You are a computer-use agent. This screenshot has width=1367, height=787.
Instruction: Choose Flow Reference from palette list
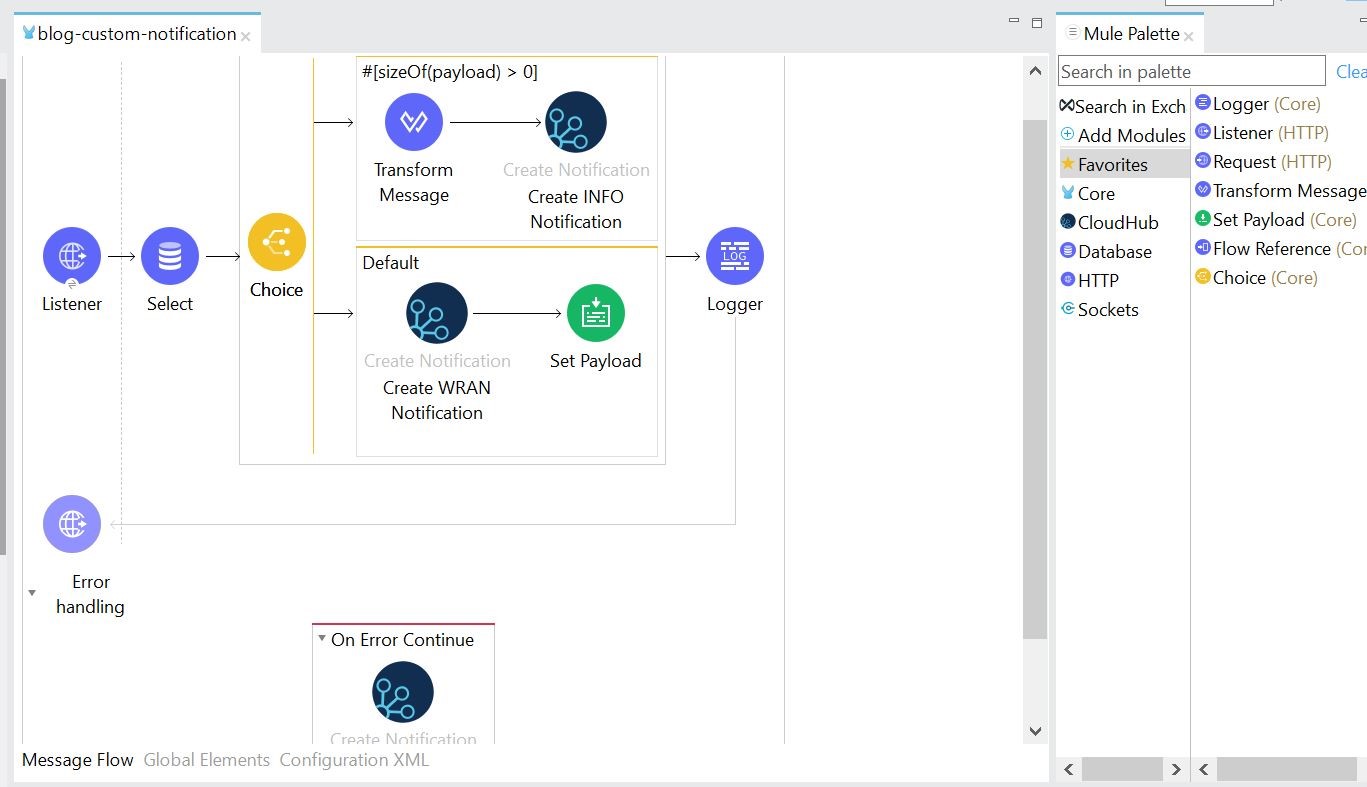[1271, 249]
